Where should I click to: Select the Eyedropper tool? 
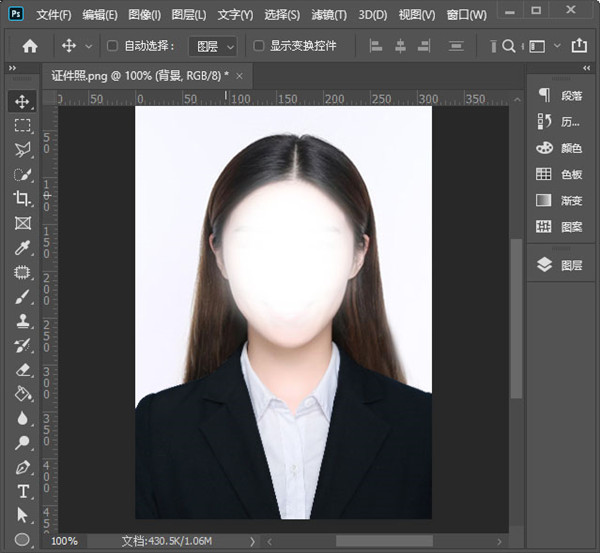tap(22, 248)
